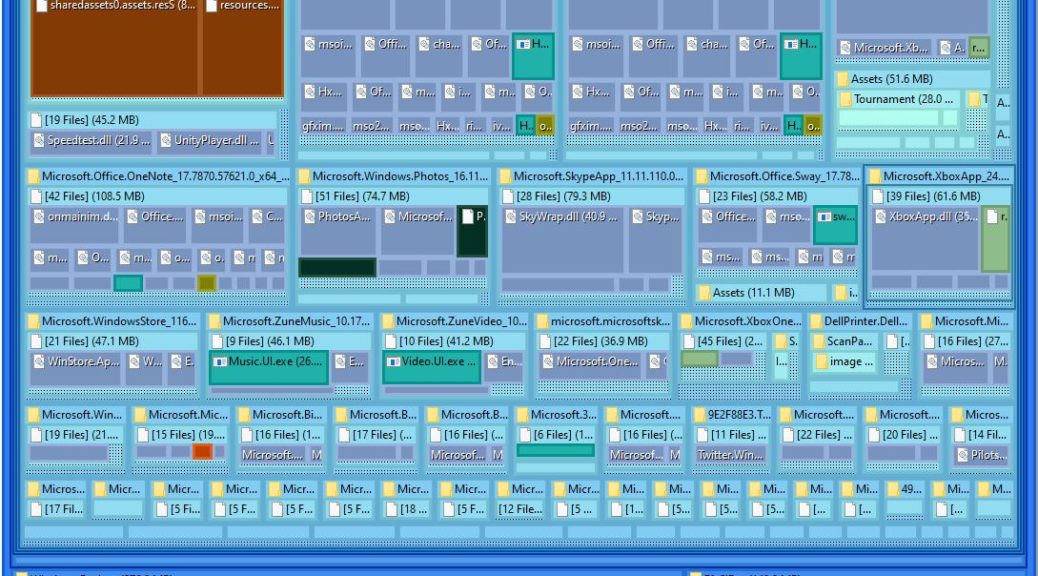Select the DellPrinter.Dell folder icon
Screen dimensions: 1038x576
816,321
